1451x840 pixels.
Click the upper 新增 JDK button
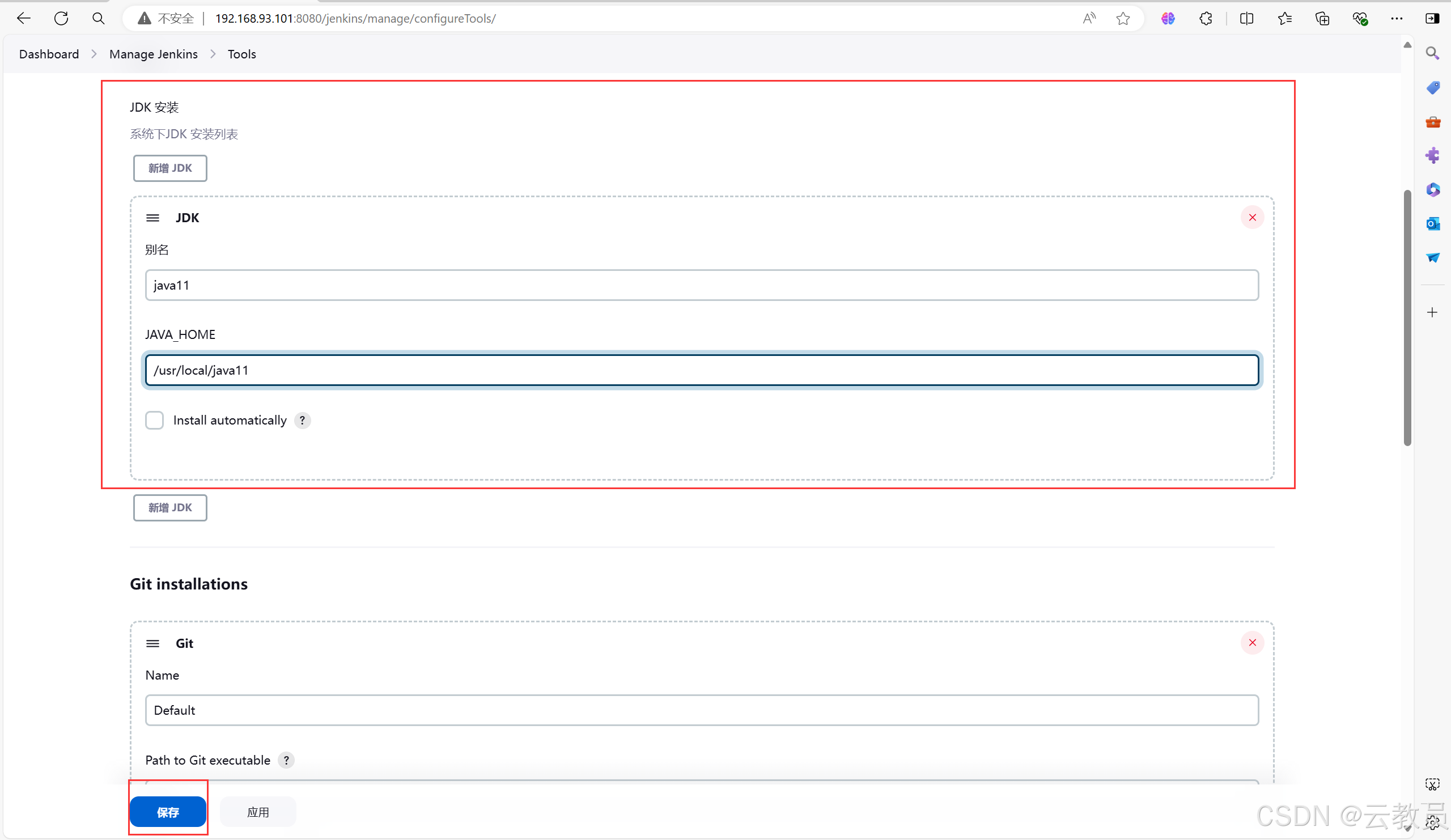coord(171,168)
